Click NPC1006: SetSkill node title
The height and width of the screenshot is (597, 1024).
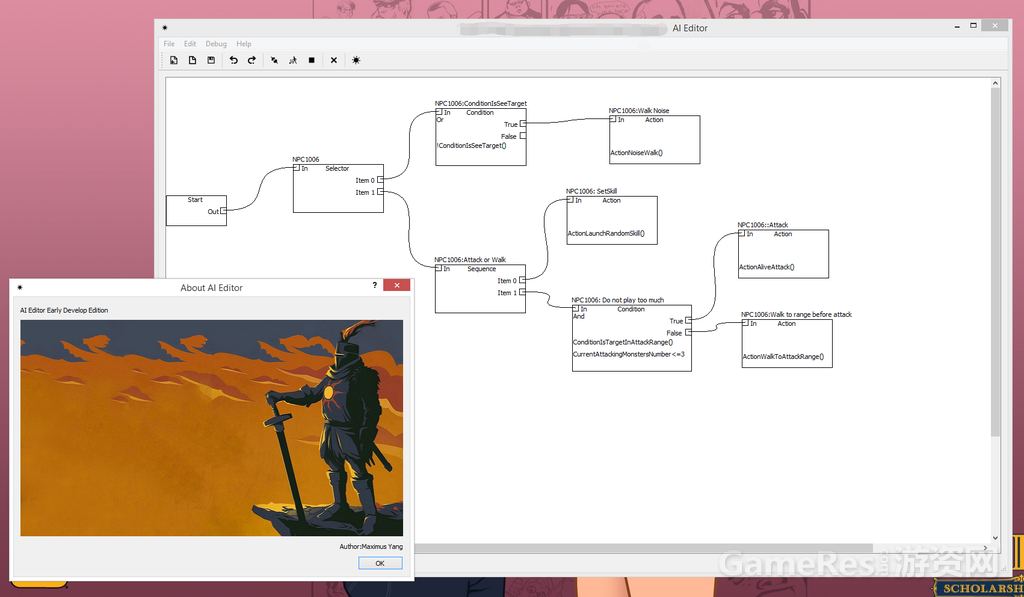591,191
